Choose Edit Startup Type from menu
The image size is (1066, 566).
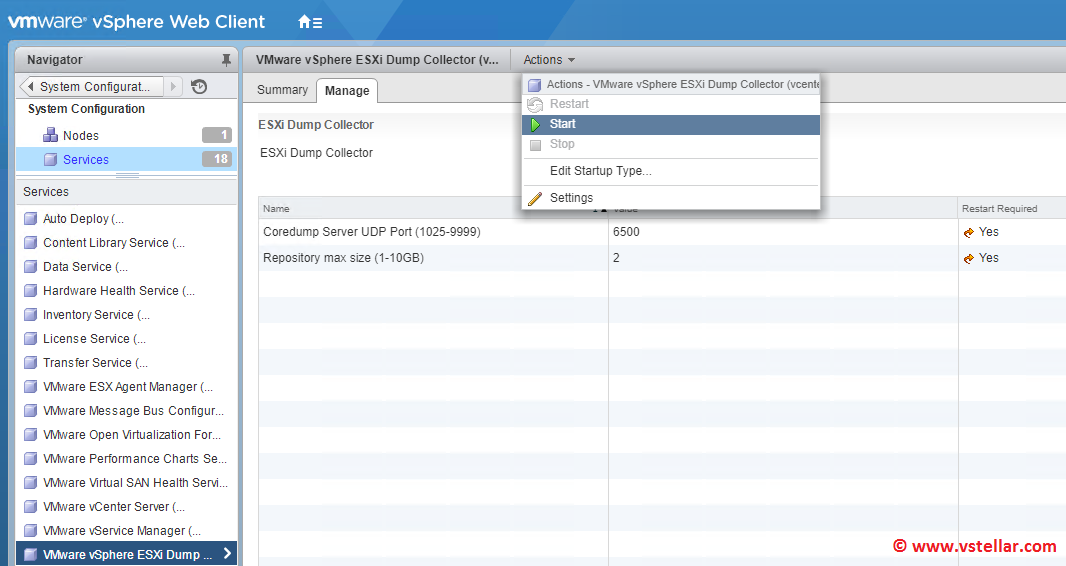(600, 171)
